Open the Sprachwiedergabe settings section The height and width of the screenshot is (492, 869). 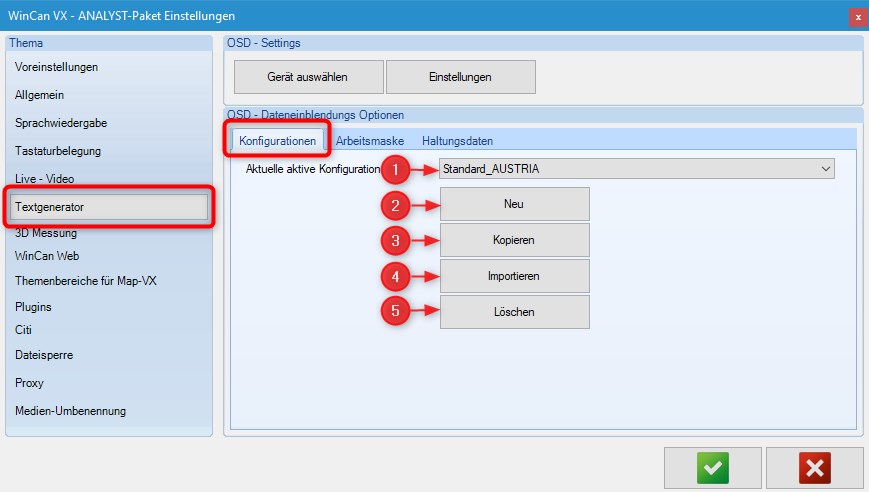point(61,123)
